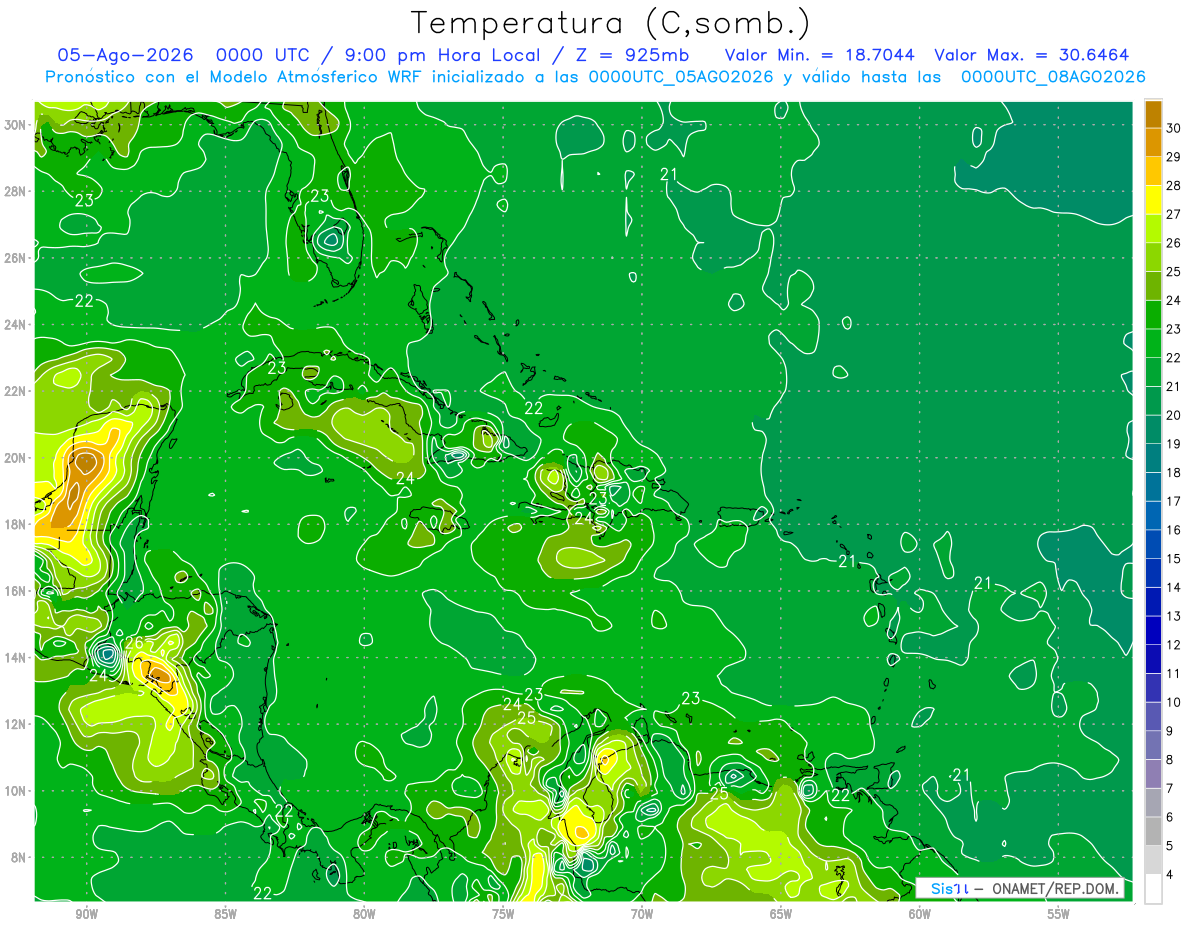
Task: Click the '10N' latitude axis label
Action: point(17,791)
